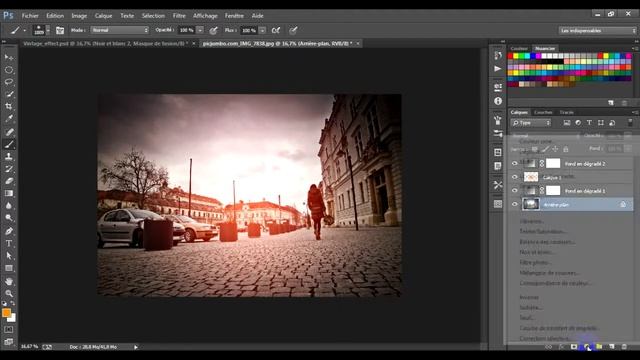Viewport: 640px width, 360px height.
Task: Select the Eraser tool
Action: coord(9,181)
